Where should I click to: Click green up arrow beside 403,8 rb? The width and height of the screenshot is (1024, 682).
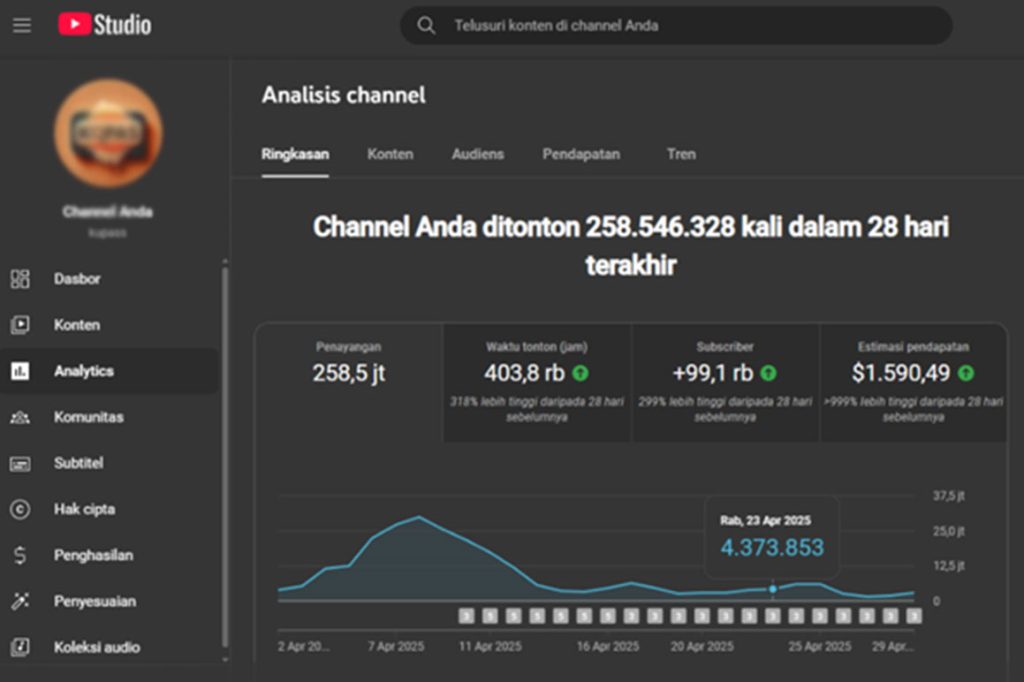580,373
